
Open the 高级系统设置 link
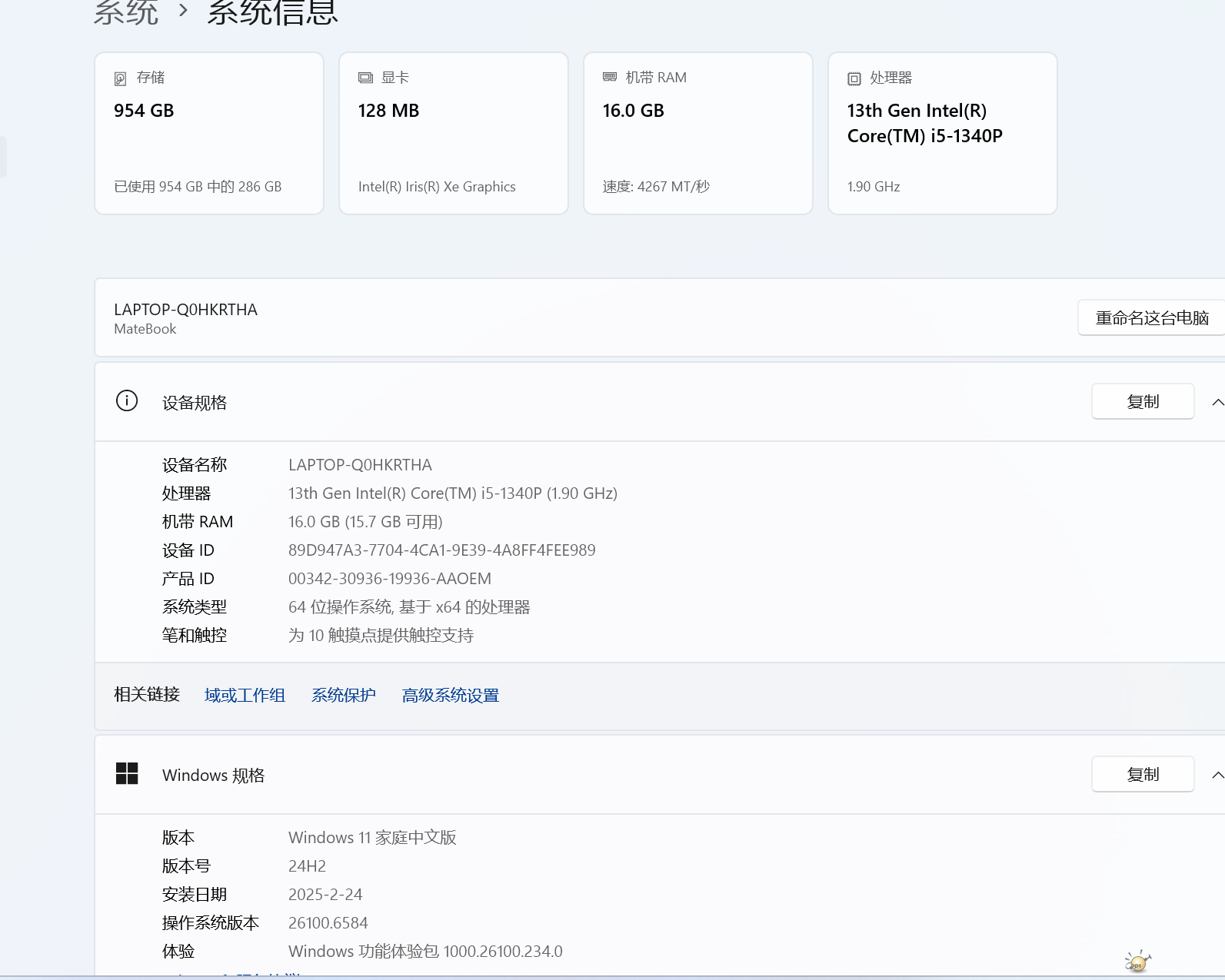click(x=450, y=696)
